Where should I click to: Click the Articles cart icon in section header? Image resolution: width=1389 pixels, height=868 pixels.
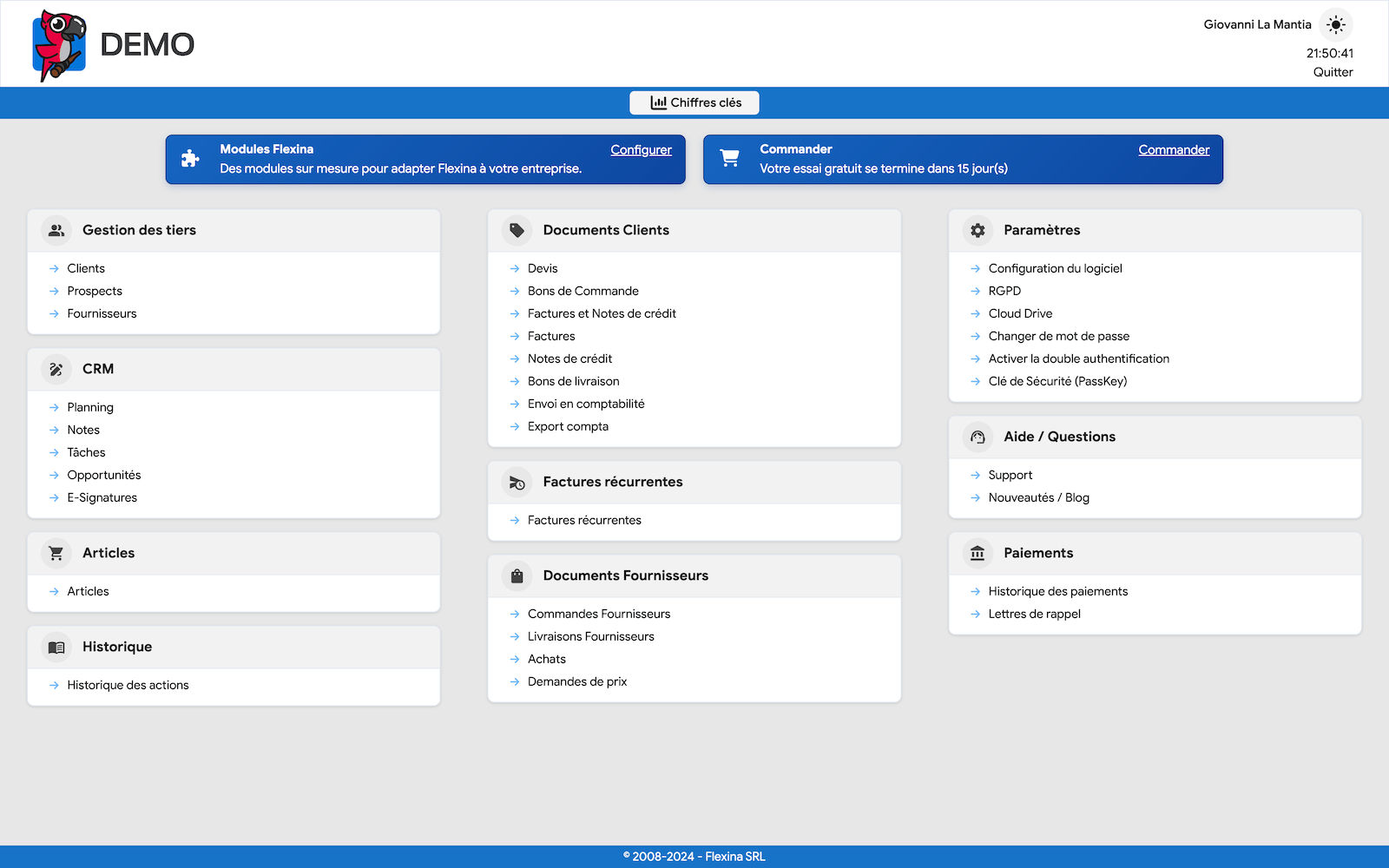tap(56, 553)
